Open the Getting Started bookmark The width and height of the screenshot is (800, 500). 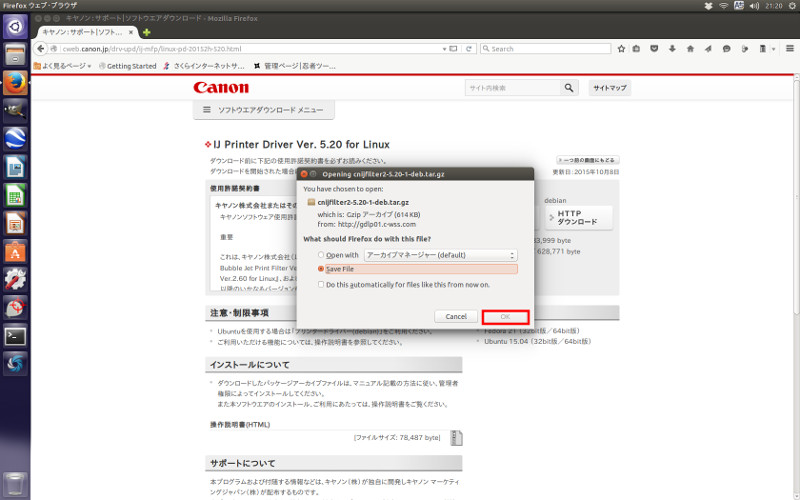click(x=128, y=66)
